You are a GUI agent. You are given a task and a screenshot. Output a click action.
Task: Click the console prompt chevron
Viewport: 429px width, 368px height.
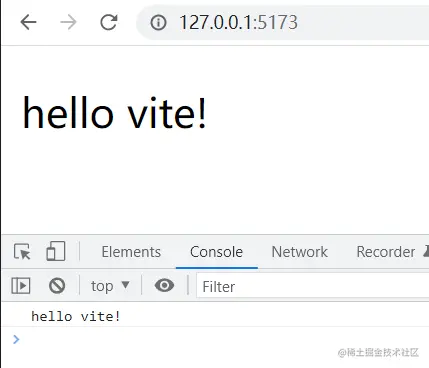tap(16, 339)
